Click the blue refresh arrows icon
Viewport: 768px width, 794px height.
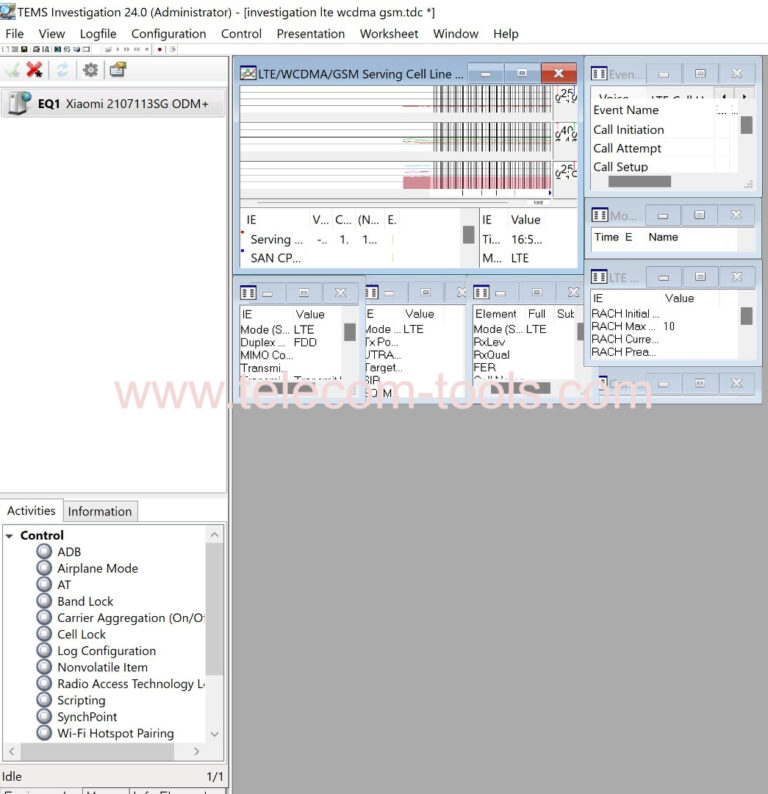point(62,69)
